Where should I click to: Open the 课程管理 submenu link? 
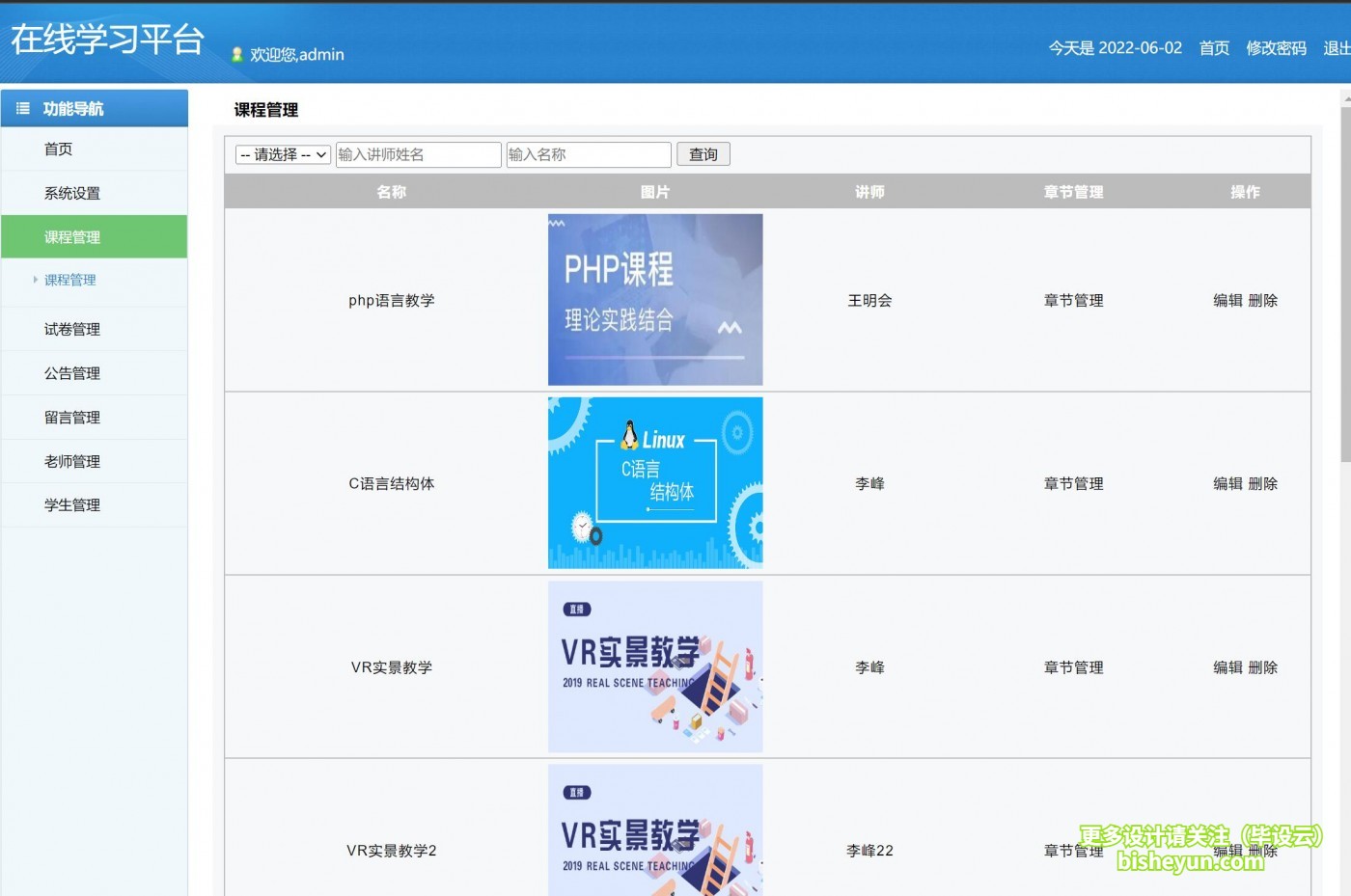pyautogui.click(x=70, y=281)
